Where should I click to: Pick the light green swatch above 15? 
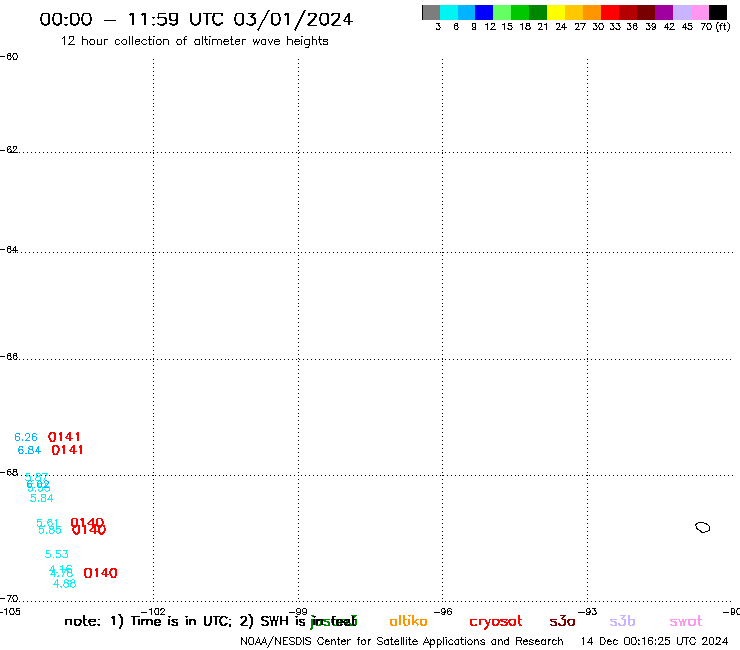[x=502, y=12]
